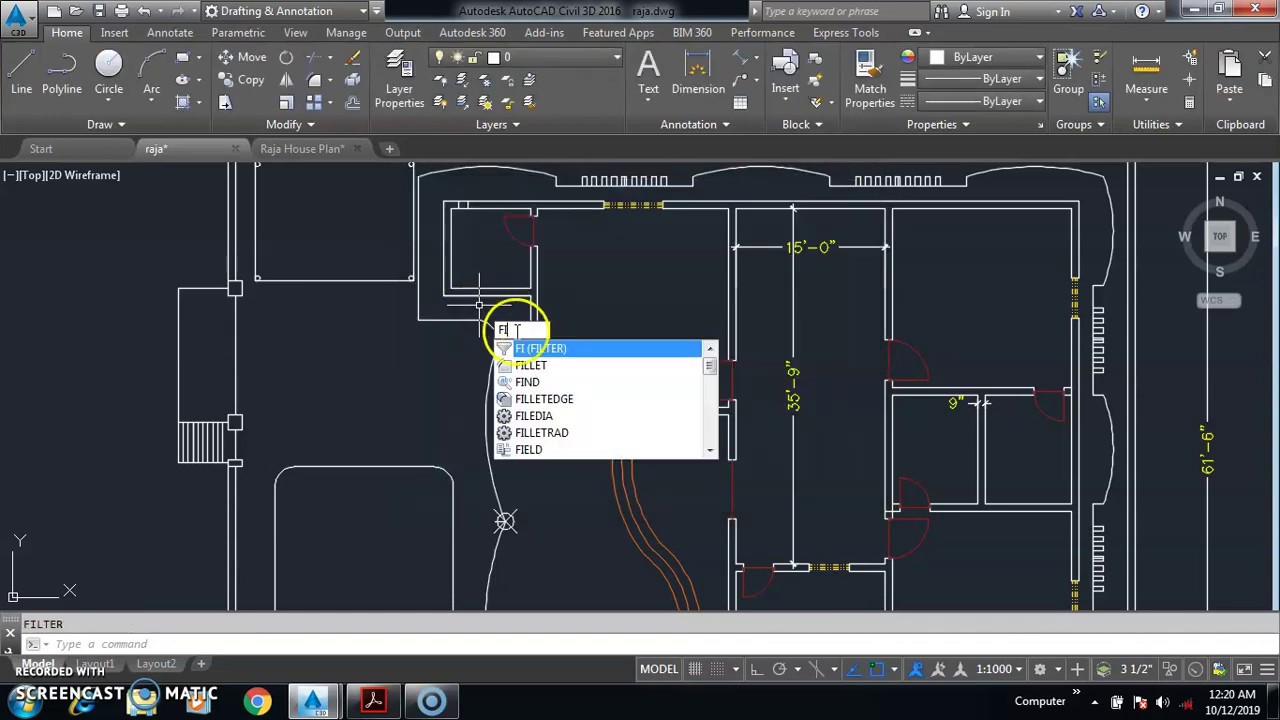Click the Paste tool
Image resolution: width=1280 pixels, height=720 pixels.
[1229, 73]
